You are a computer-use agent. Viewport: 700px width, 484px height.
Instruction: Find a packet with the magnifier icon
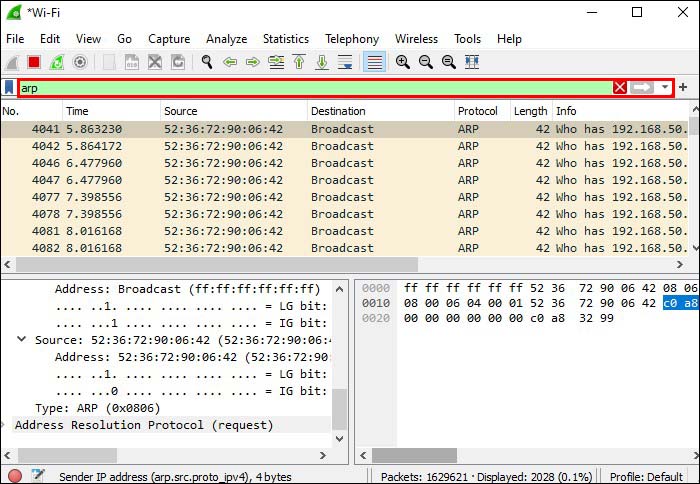point(207,62)
